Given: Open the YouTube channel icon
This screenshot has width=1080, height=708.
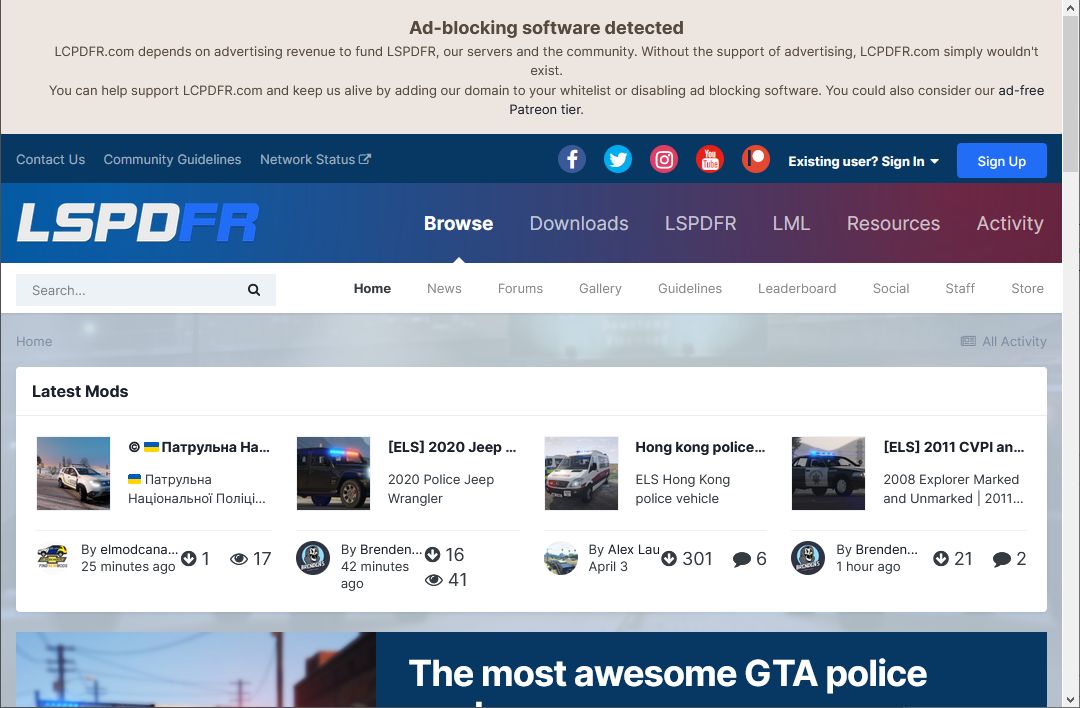Looking at the screenshot, I should click(709, 160).
